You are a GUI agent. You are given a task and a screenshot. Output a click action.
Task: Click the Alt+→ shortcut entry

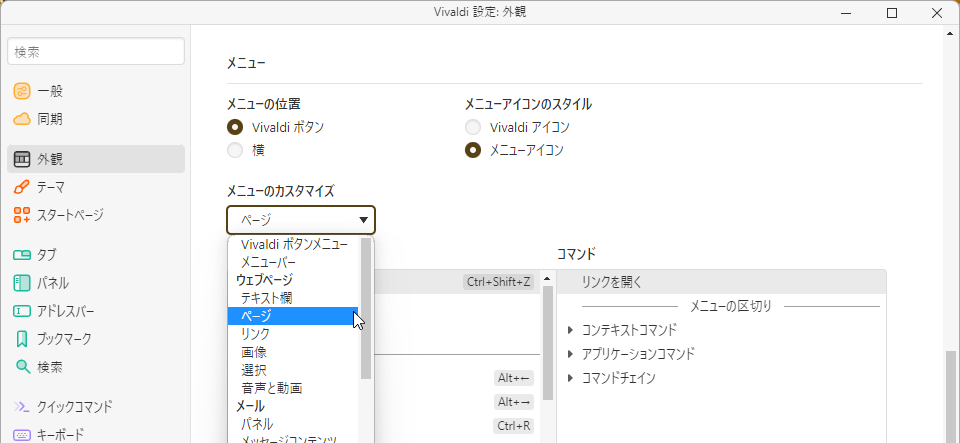[x=514, y=401]
